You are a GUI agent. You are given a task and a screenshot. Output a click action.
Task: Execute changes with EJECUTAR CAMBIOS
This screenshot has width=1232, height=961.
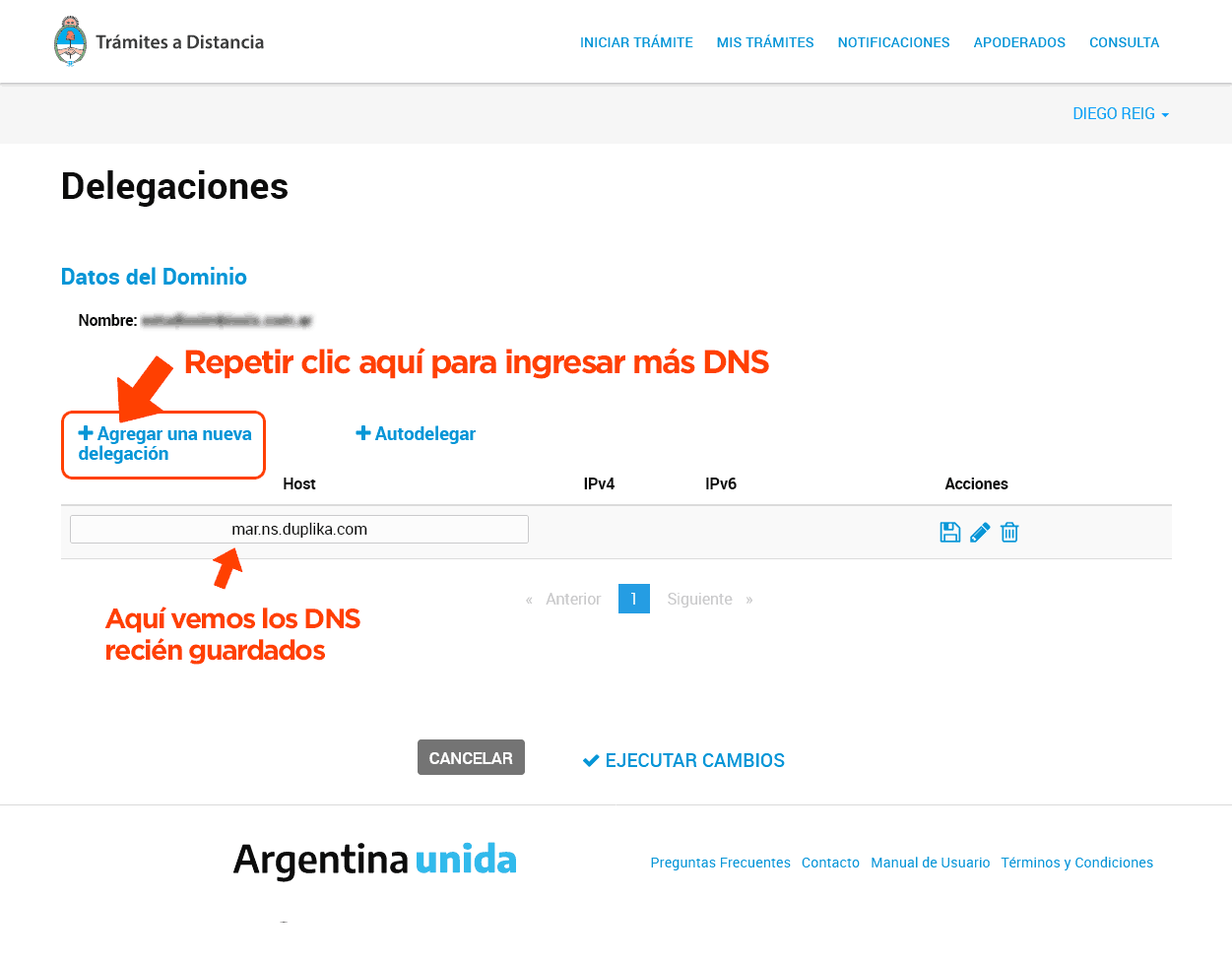[694, 759]
